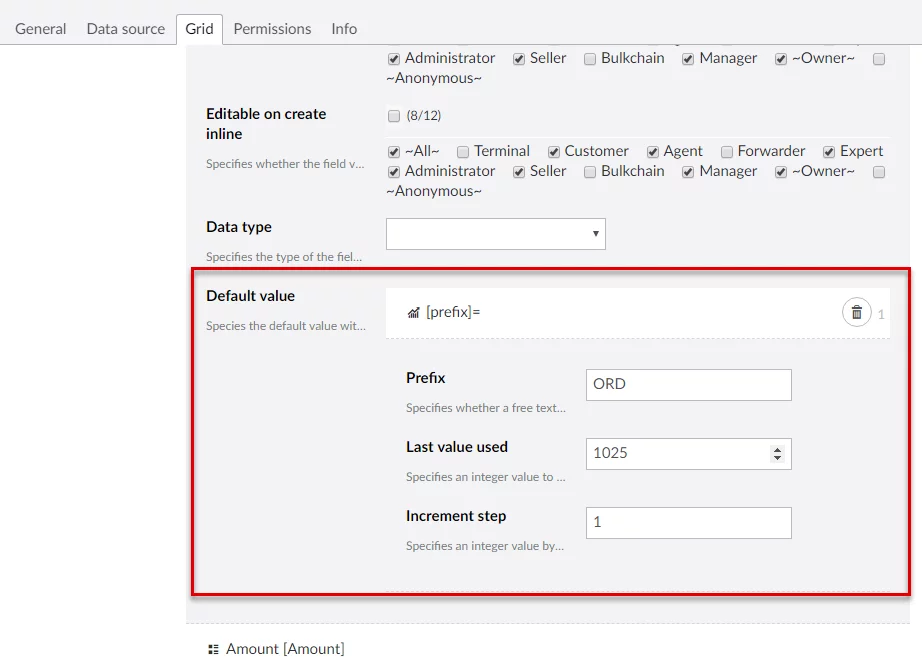The height and width of the screenshot is (668, 922).
Task: Toggle the (8/12) Editable on create inline checkbox
Action: tap(393, 116)
